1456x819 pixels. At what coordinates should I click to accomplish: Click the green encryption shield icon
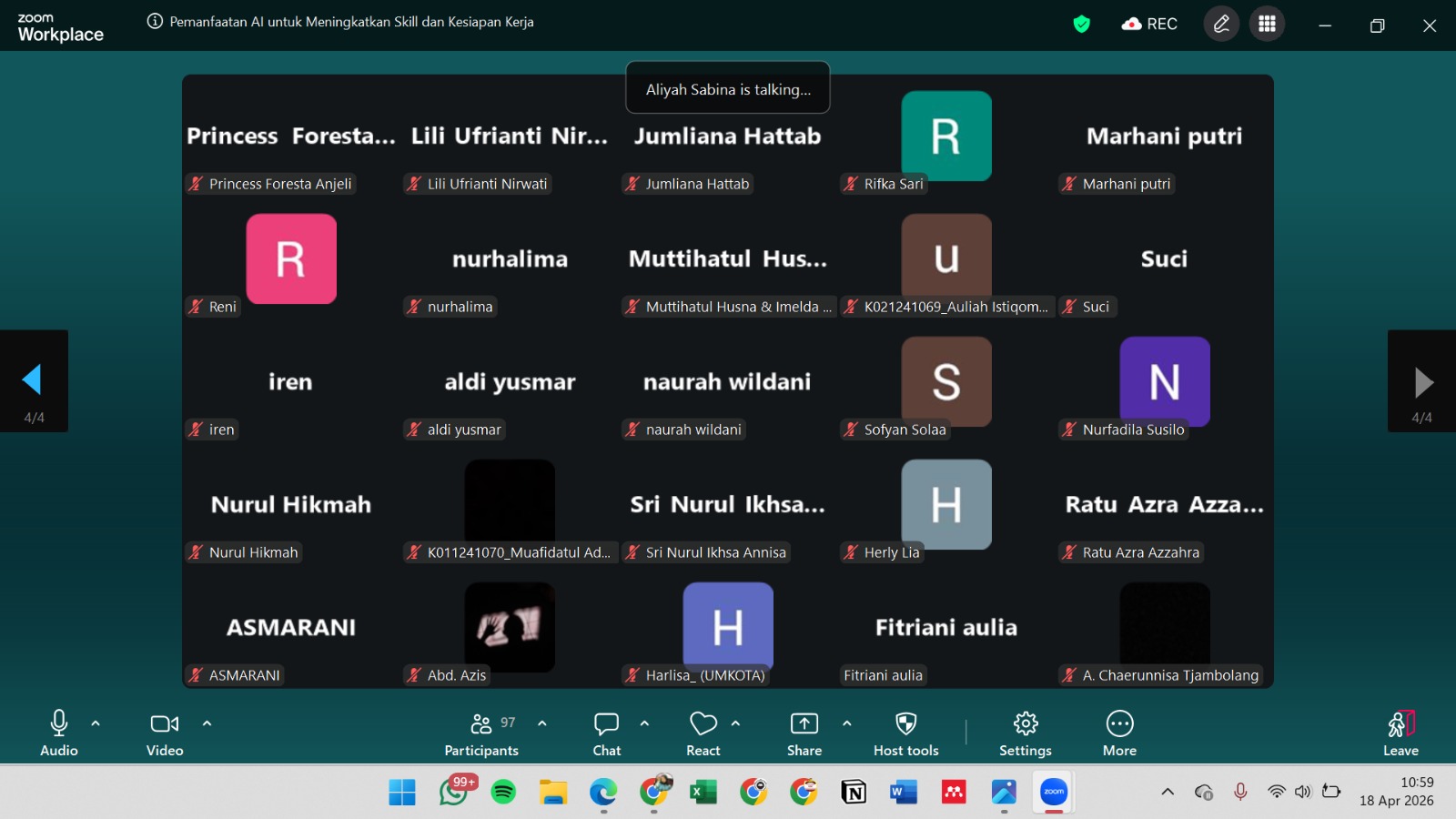tap(1081, 25)
